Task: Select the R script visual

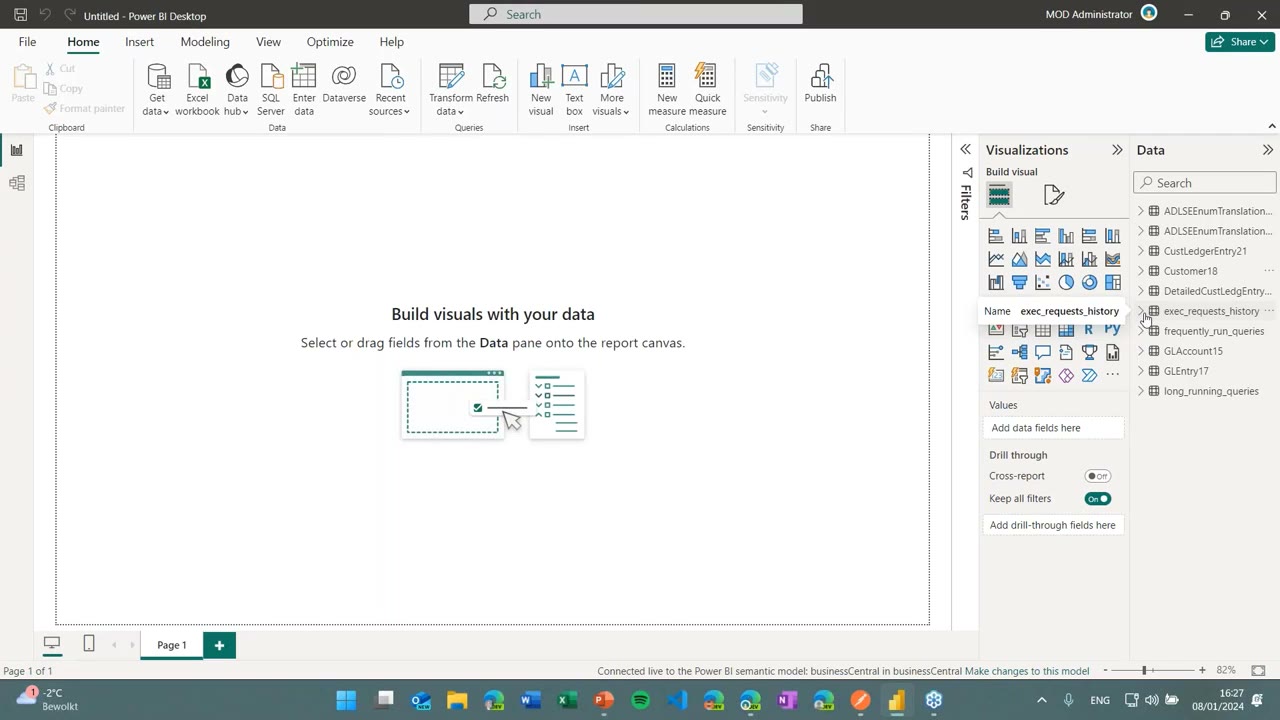Action: tap(1089, 330)
